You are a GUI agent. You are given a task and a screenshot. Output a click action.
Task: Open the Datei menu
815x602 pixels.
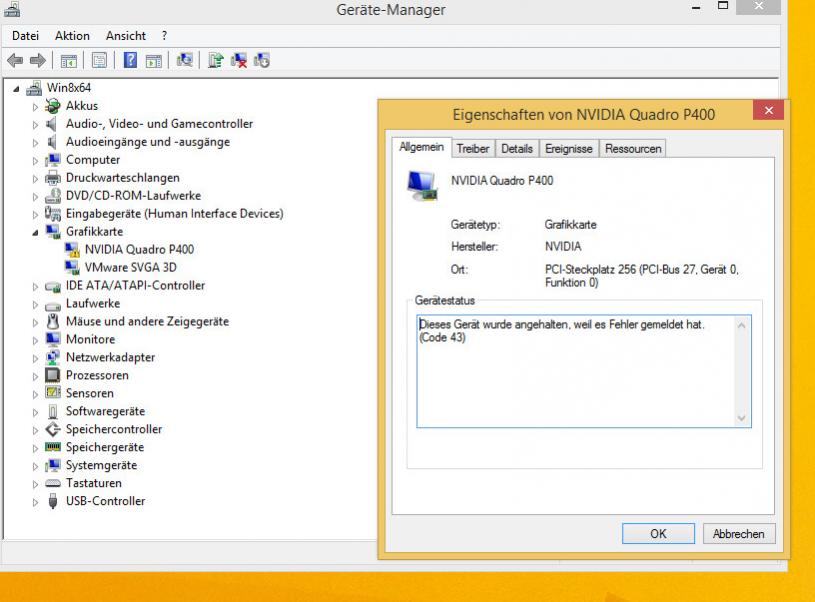[25, 35]
